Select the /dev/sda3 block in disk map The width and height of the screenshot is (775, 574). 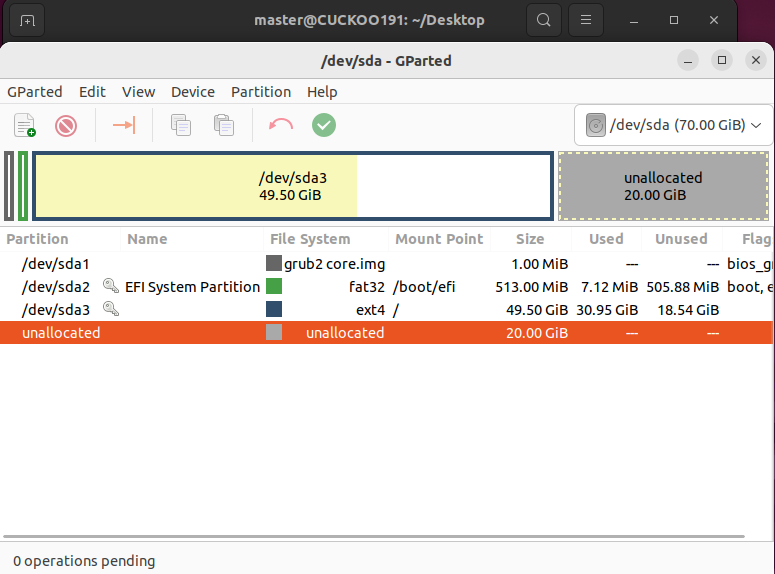(x=293, y=186)
